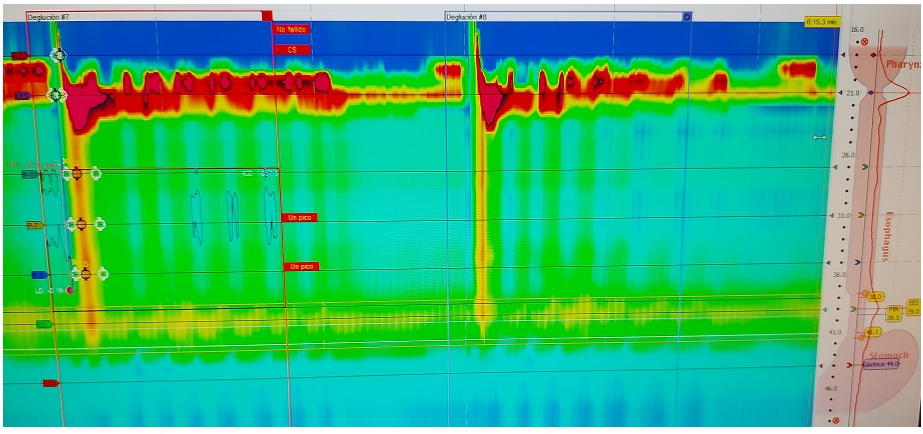The width and height of the screenshot is (923, 434).
Task: Select 'Un pico' label on P-7 channel
Action: [301, 217]
